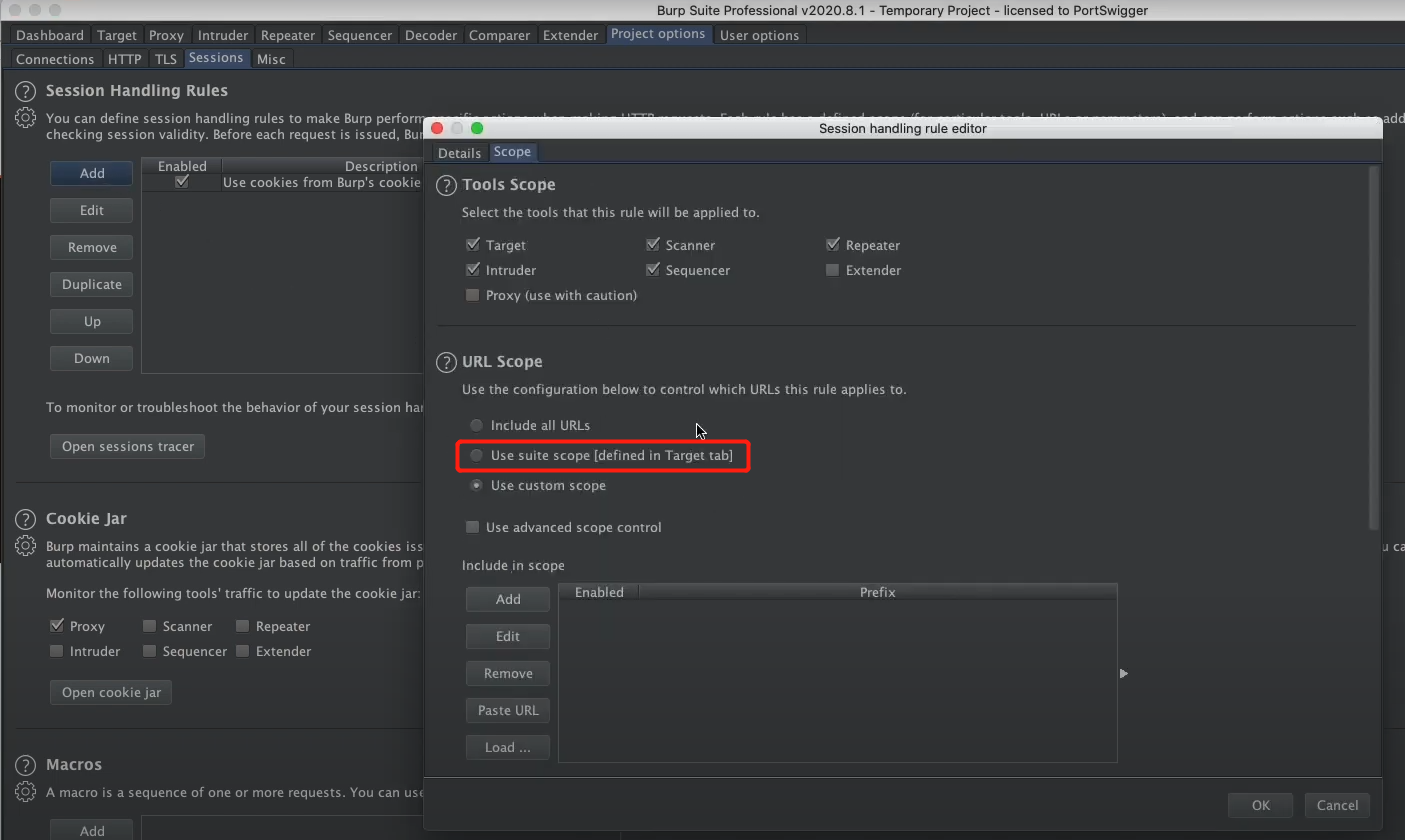Click the rule editor vertical scrollbar
This screenshot has width=1405, height=840.
(1374, 348)
